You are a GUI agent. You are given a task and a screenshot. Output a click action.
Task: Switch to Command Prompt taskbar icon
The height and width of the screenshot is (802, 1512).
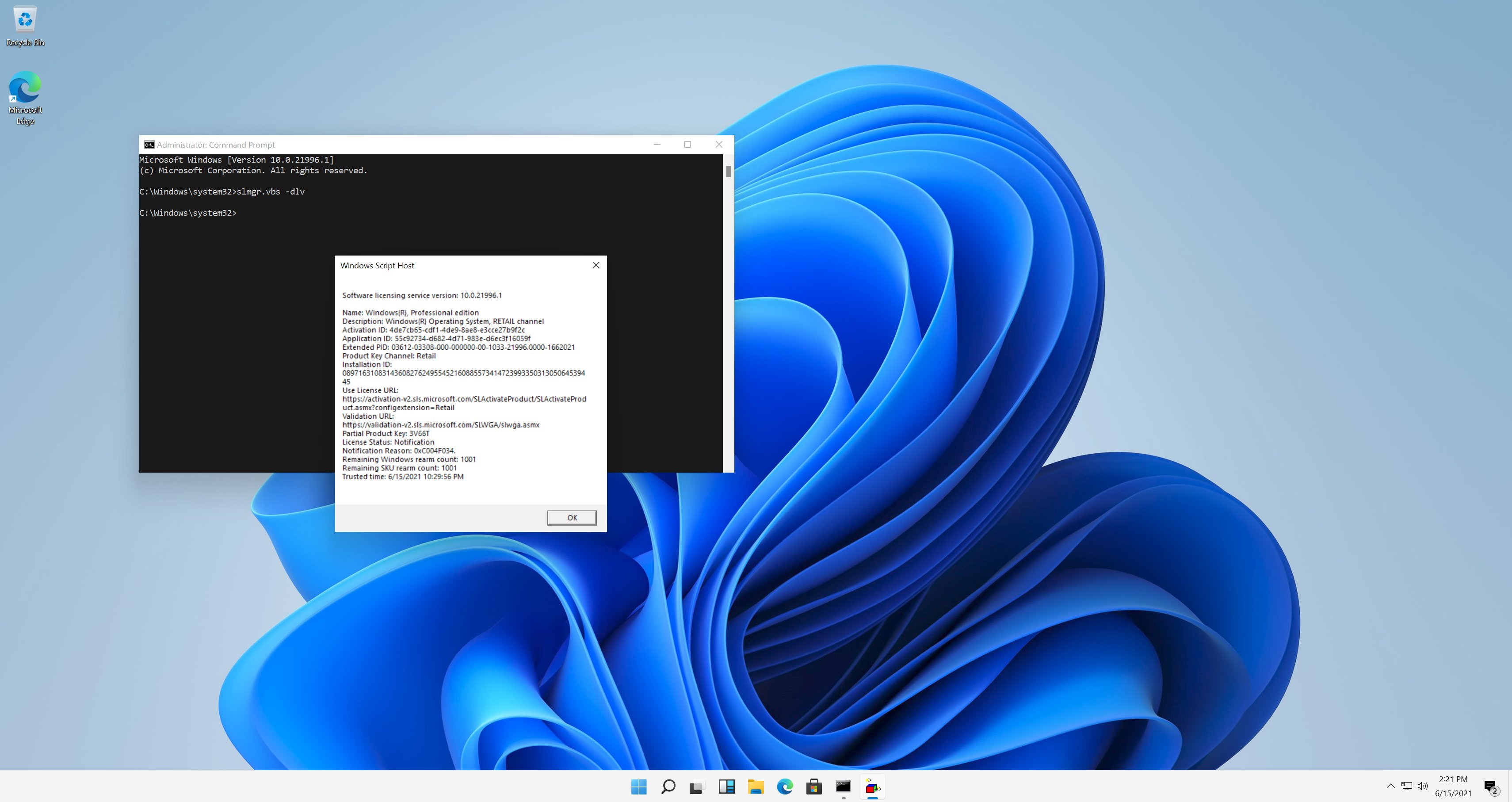pos(843,787)
